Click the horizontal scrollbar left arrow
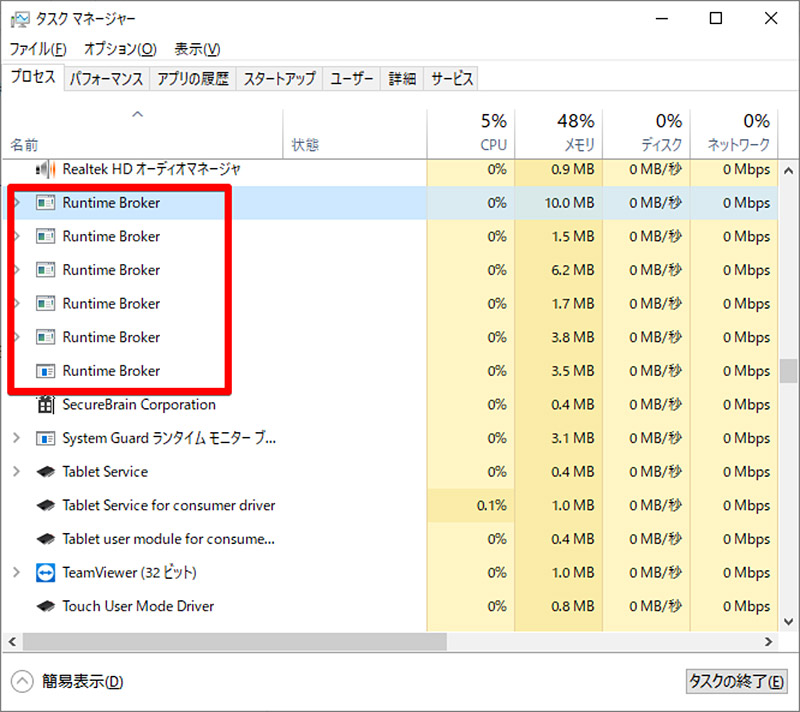This screenshot has width=800, height=712. point(12,642)
